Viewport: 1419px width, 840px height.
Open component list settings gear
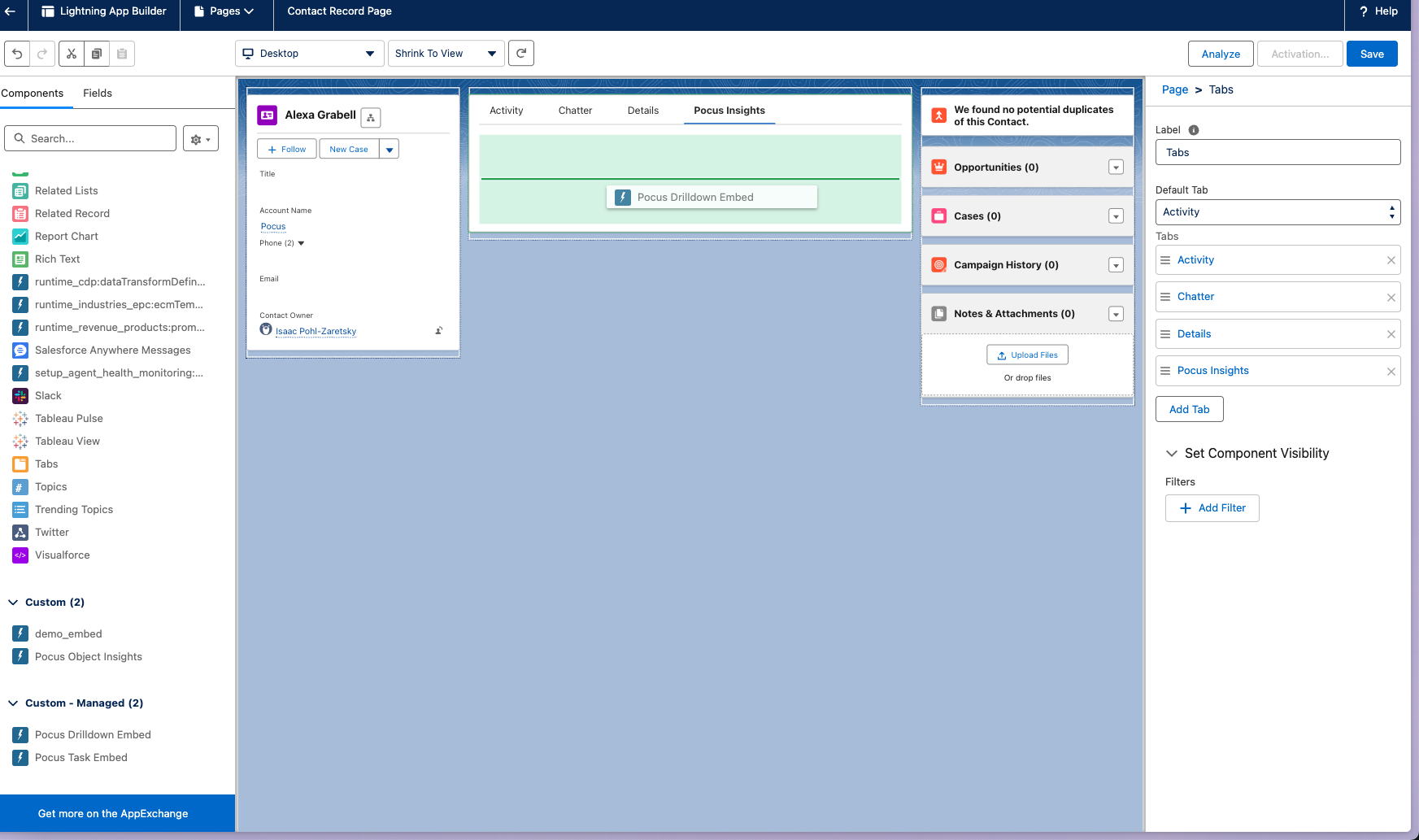pyautogui.click(x=200, y=139)
